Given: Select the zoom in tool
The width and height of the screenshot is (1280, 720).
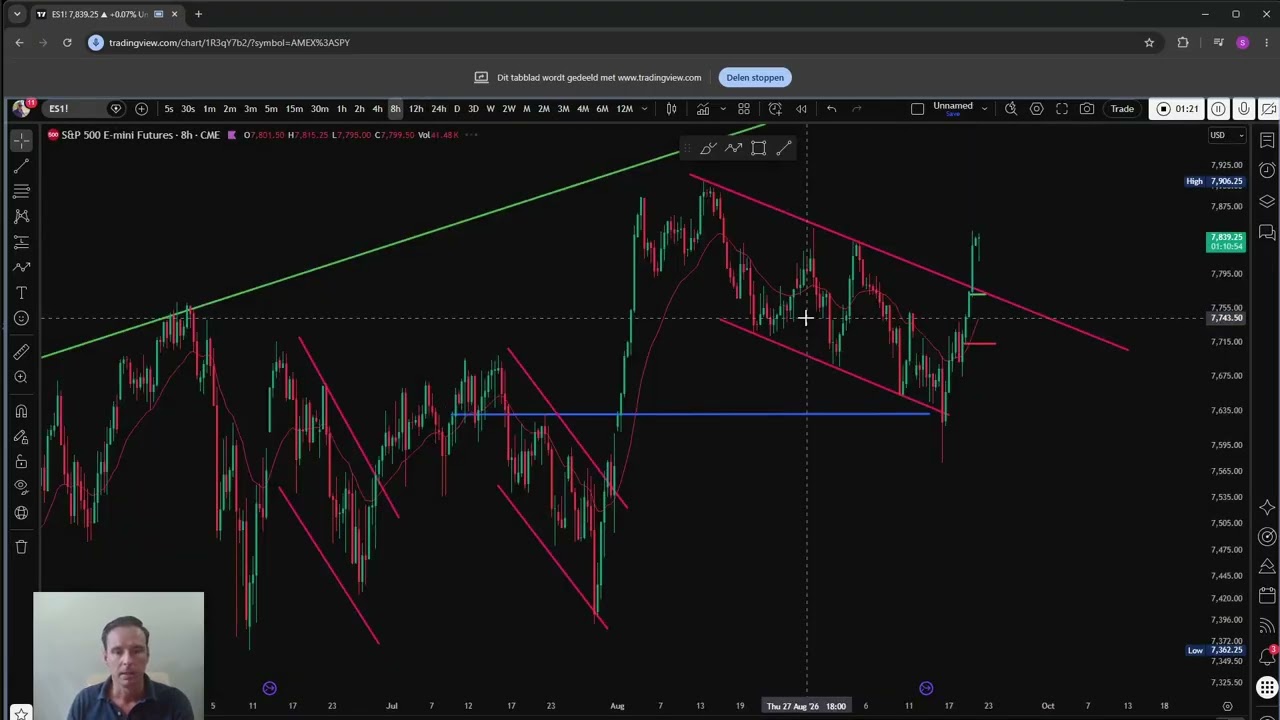Looking at the screenshot, I should tap(21, 377).
